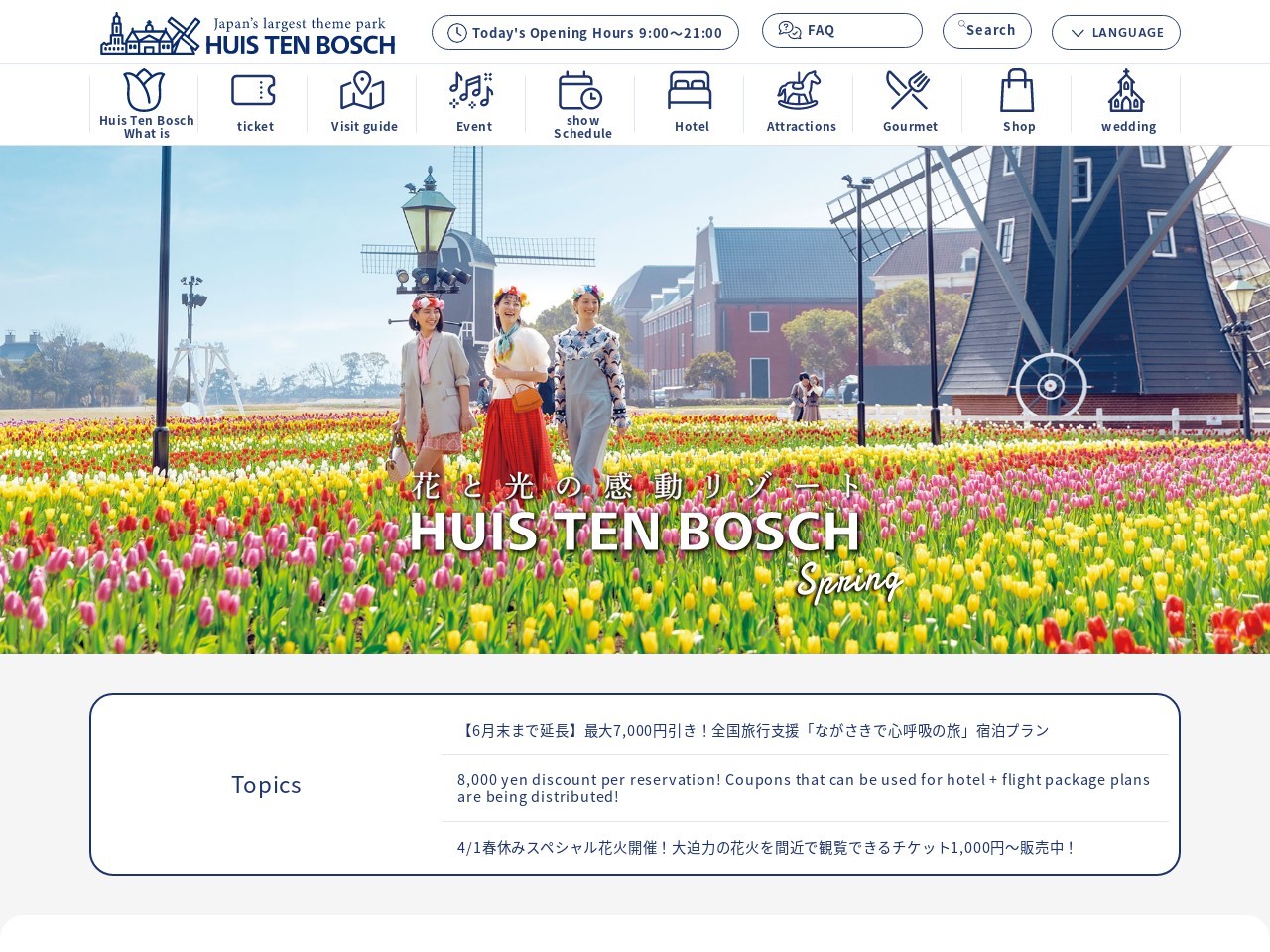This screenshot has height=952, width=1270.
Task: Click the Topics heading
Action: point(266,784)
